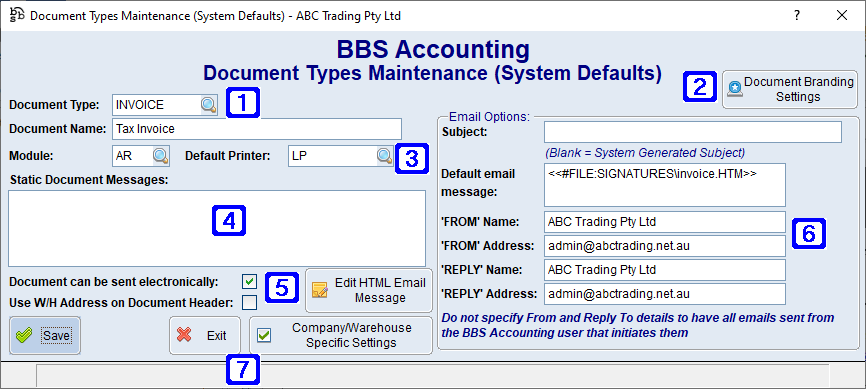The image size is (866, 389).
Task: Open Document Branding Settings
Action: [x=790, y=89]
